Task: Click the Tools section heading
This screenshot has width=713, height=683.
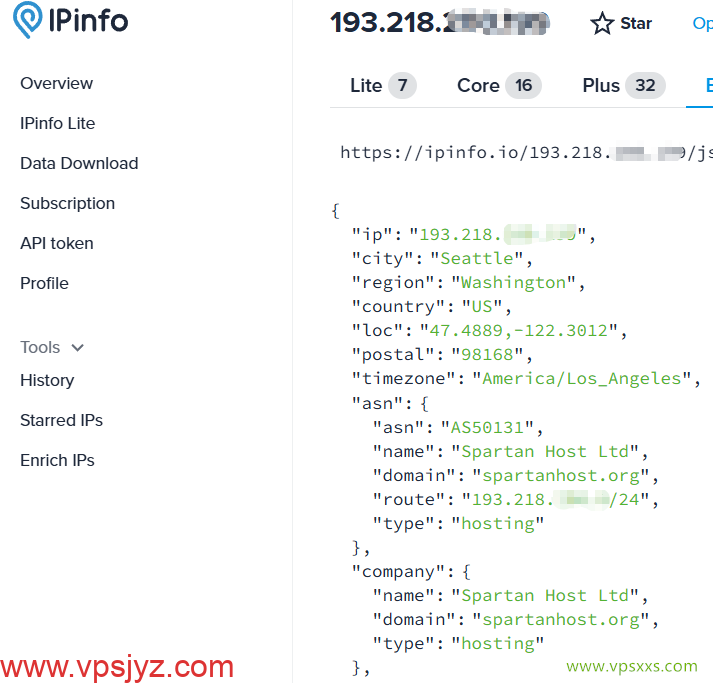Action: pyautogui.click(x=41, y=348)
